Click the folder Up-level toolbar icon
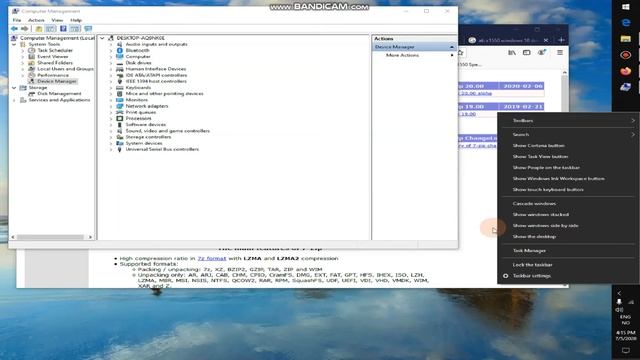 pyautogui.click(x=39, y=29)
